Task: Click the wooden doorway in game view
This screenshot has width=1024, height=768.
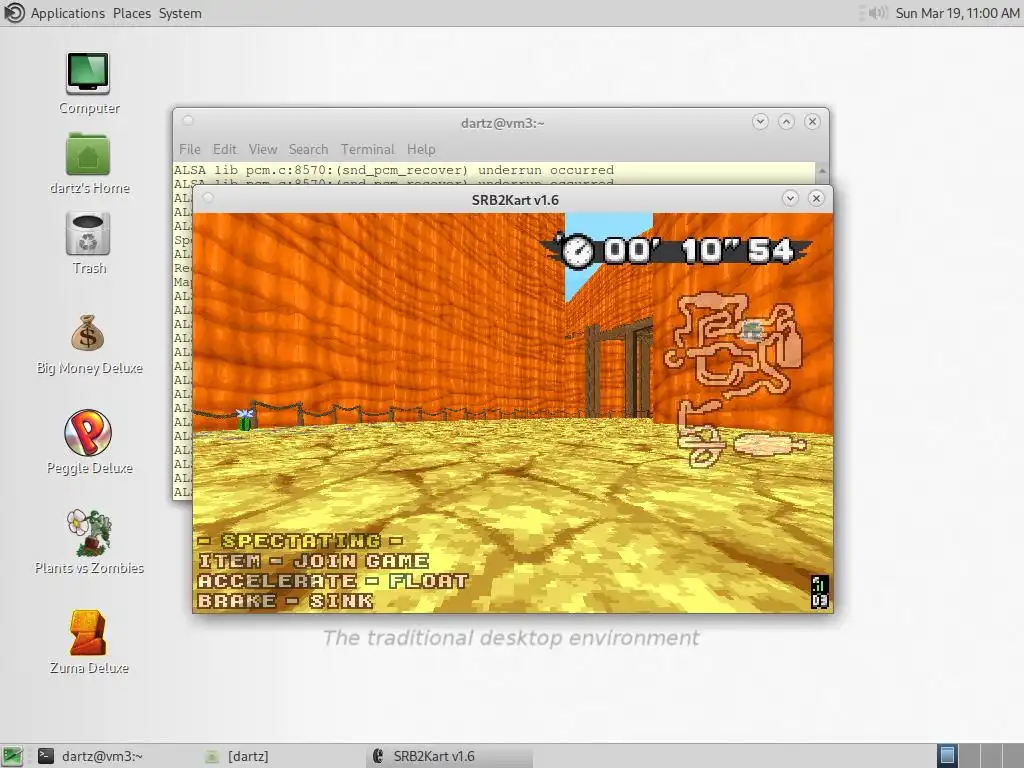Action: point(618,369)
